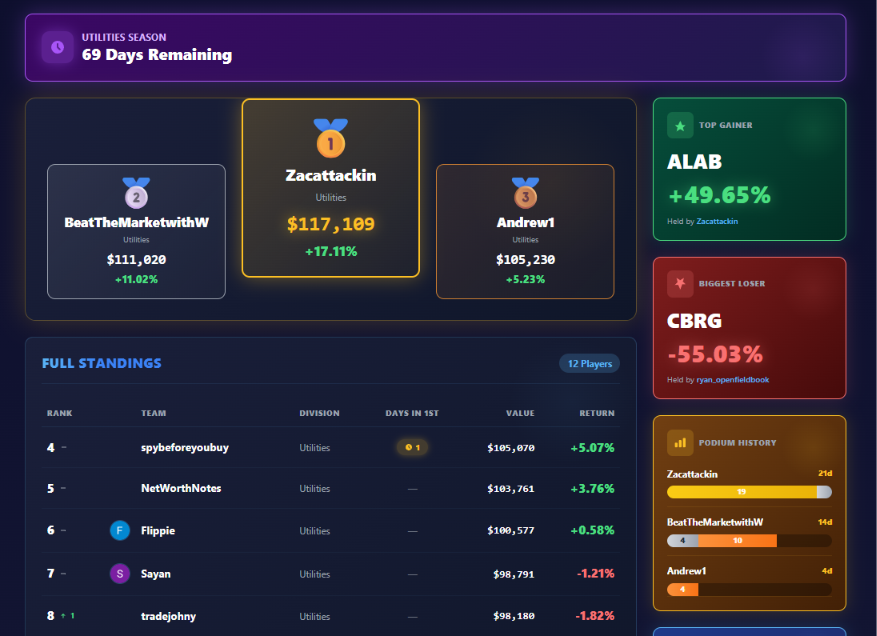Click the FULL STANDINGS heading
This screenshot has width=877, height=636.
(101, 363)
